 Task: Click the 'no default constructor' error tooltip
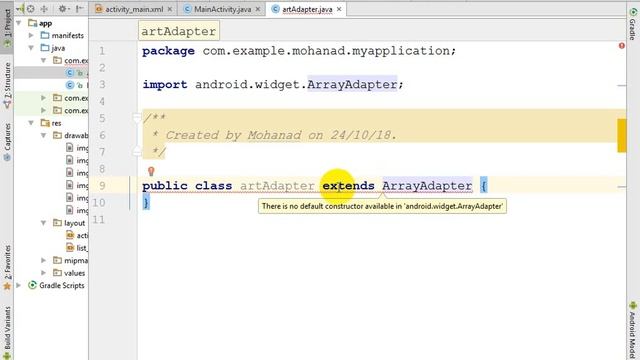382,206
